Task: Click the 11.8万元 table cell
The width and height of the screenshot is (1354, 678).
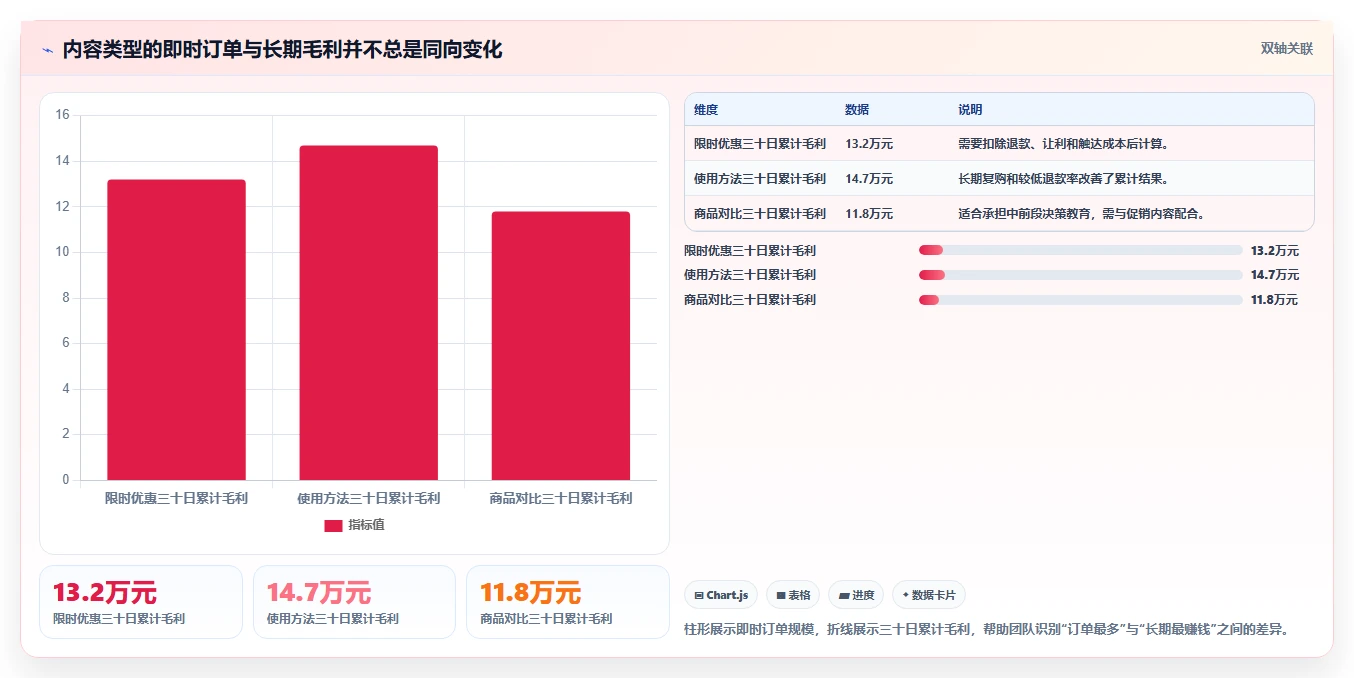Action: [869, 214]
